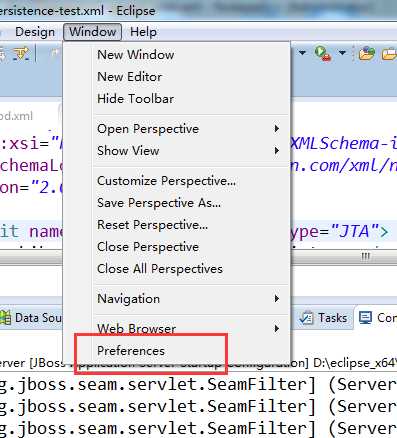
Task: Select the Web Browser menu entry label
Action: (x=136, y=329)
